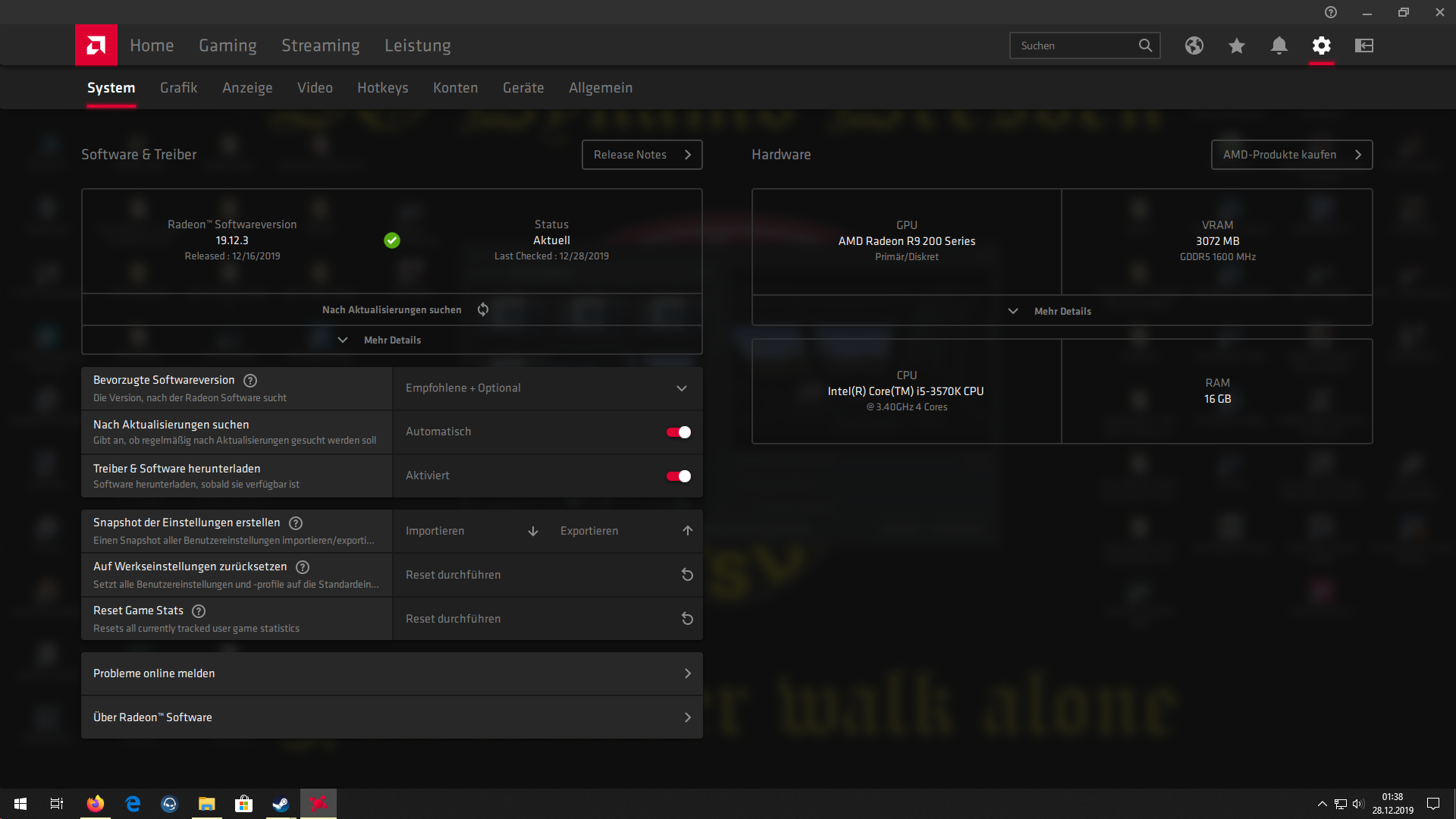Toggle automatic update checking off

(679, 432)
